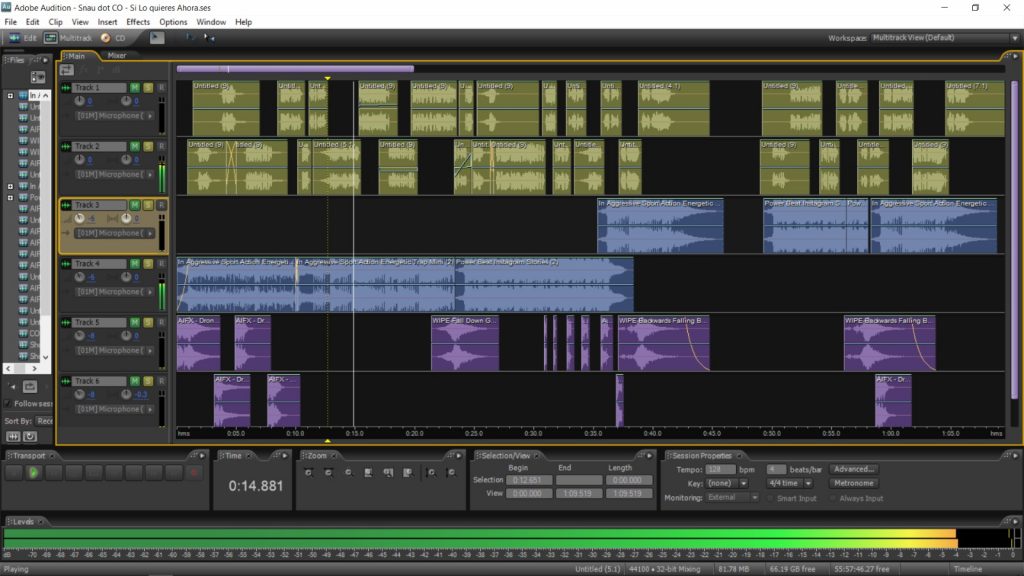Arm Track 3 for recording
The image size is (1024, 576).
[161, 205]
